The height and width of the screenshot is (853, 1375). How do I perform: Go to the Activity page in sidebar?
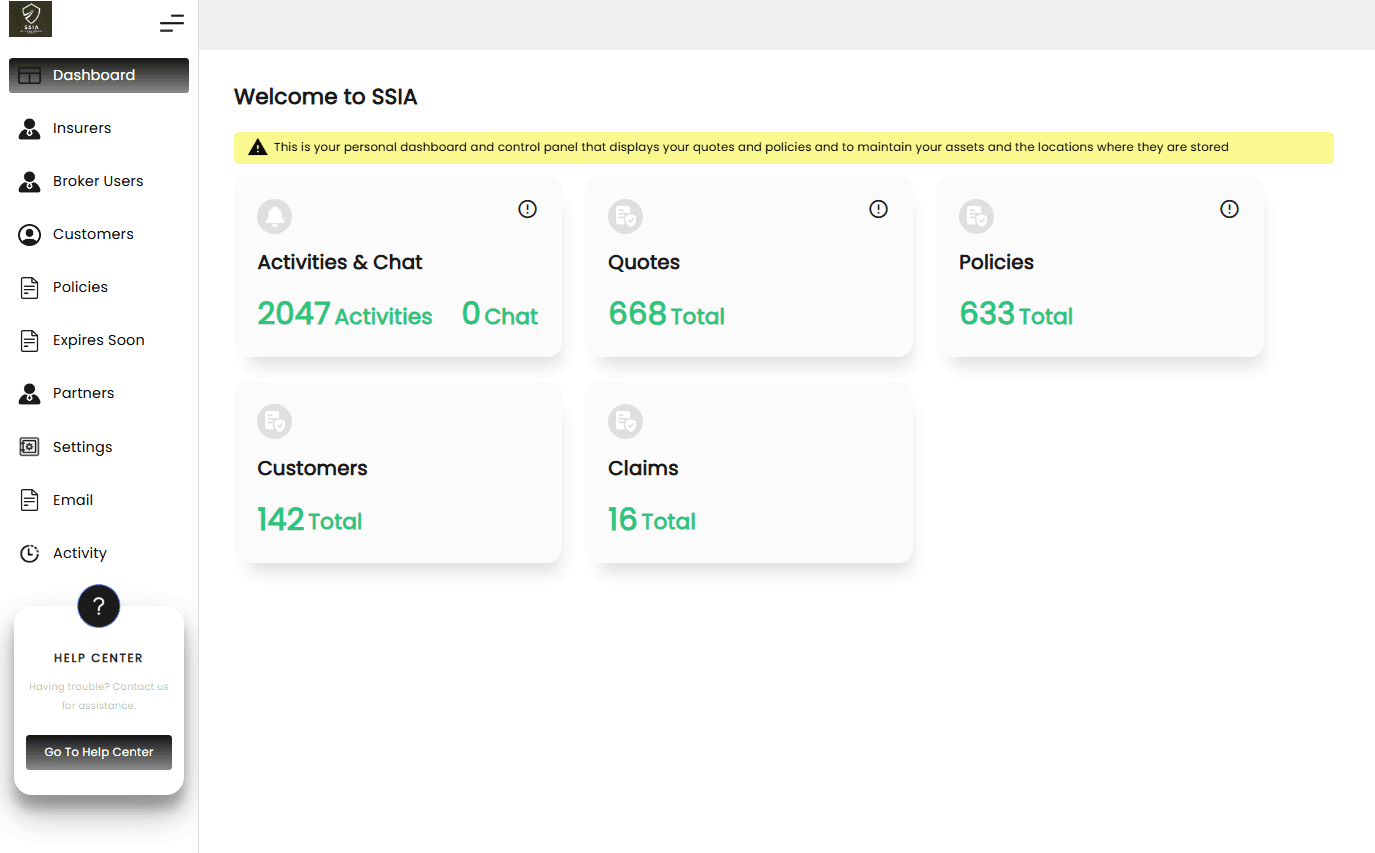click(79, 553)
